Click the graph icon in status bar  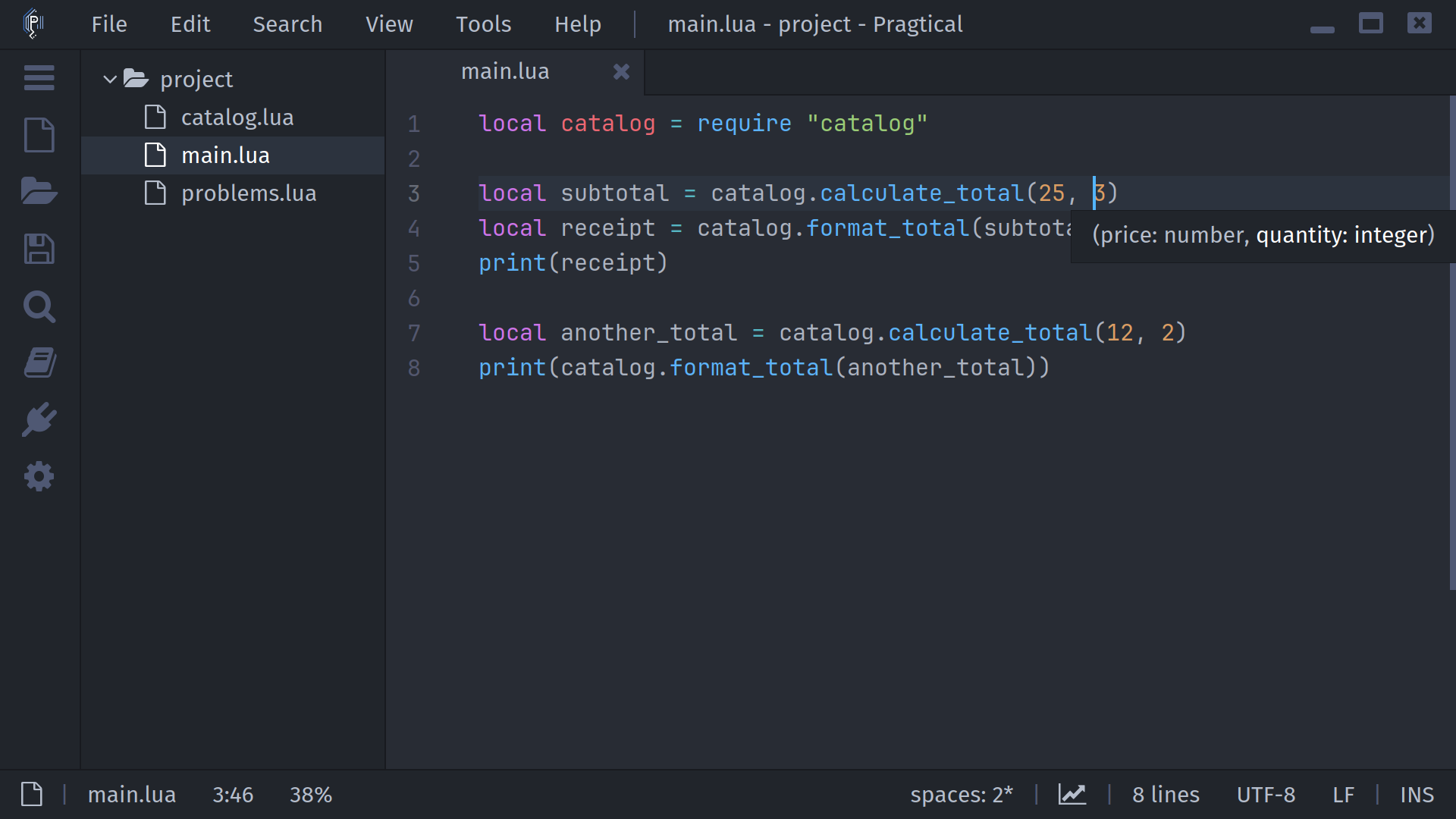tap(1072, 794)
